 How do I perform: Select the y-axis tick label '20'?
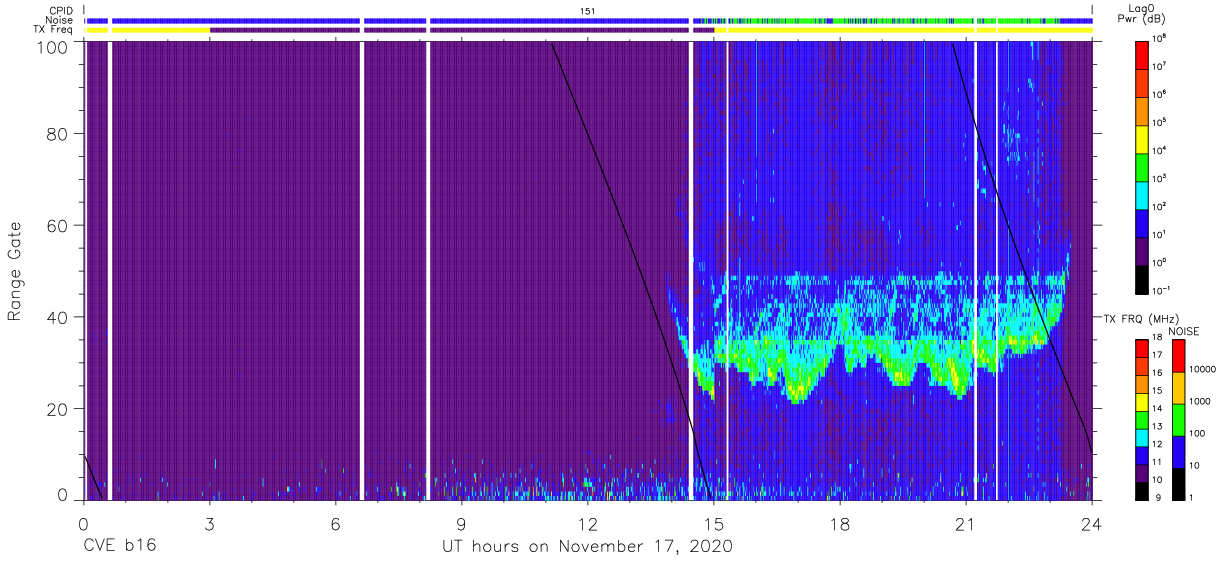[56, 409]
